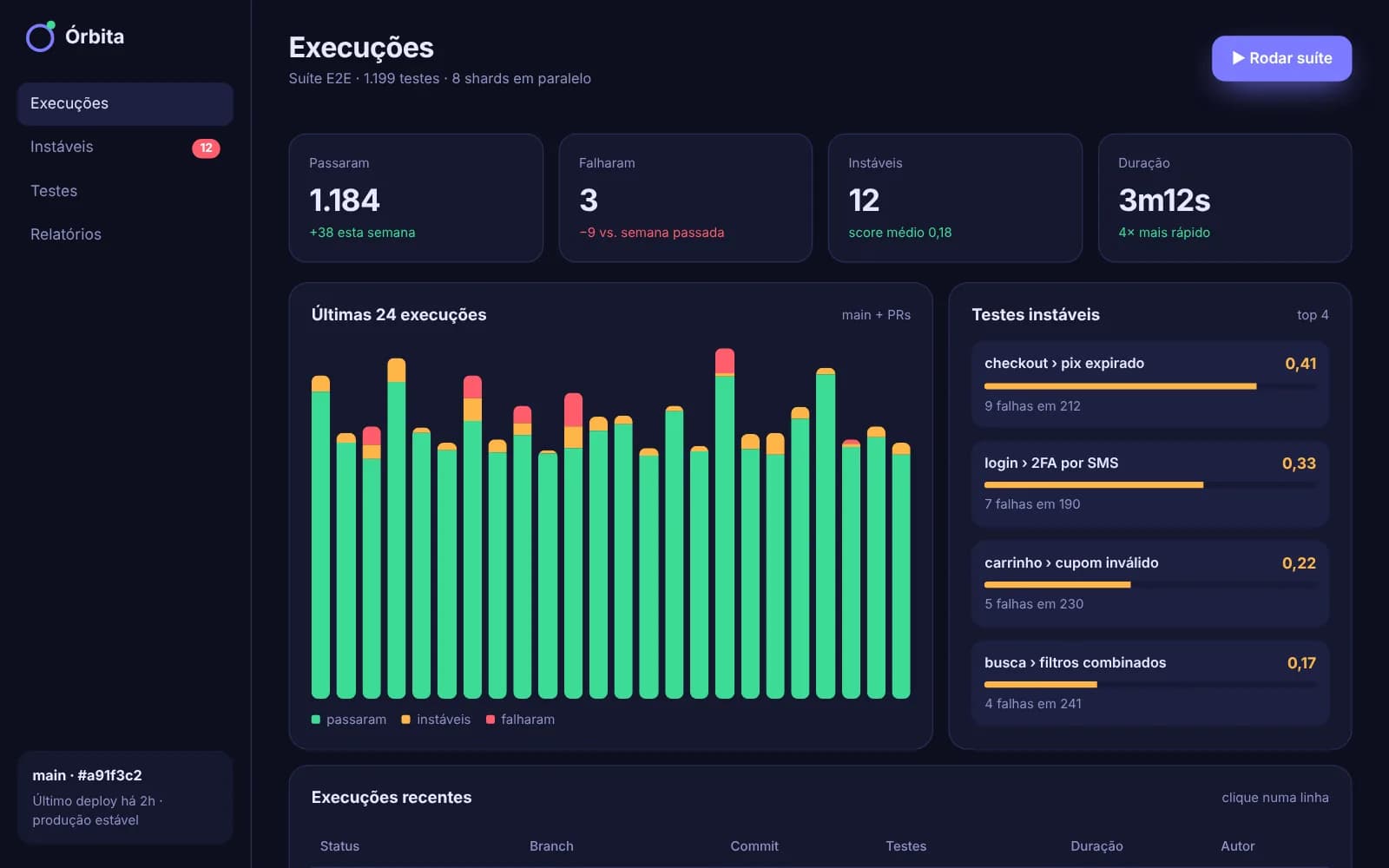Click the 0,17 flakiness score
Screen dimensions: 1389x868
tap(1301, 663)
